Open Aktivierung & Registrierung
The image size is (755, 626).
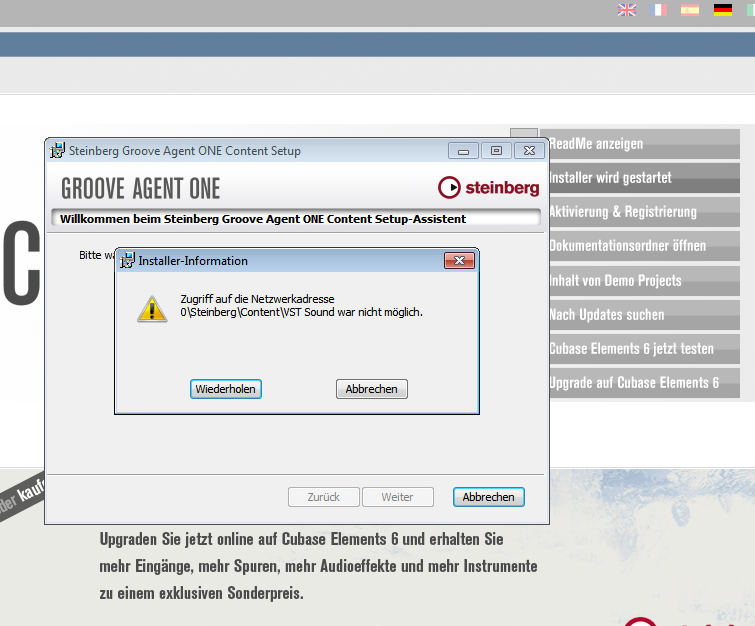(x=644, y=212)
